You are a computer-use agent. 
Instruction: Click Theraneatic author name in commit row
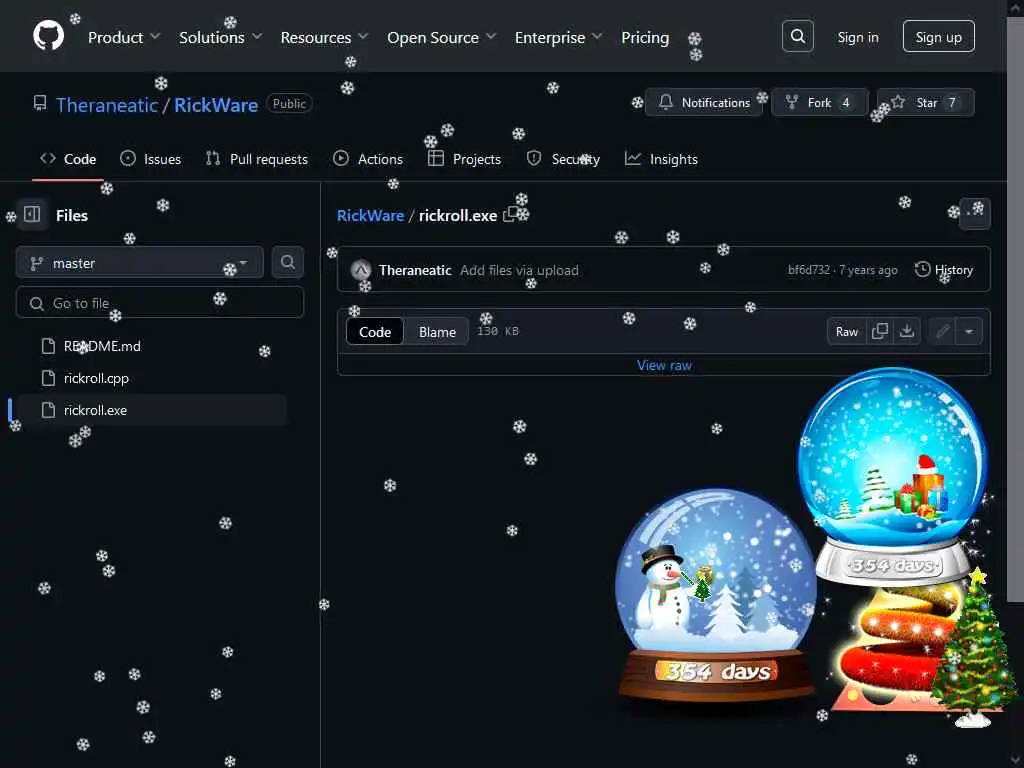coord(415,270)
